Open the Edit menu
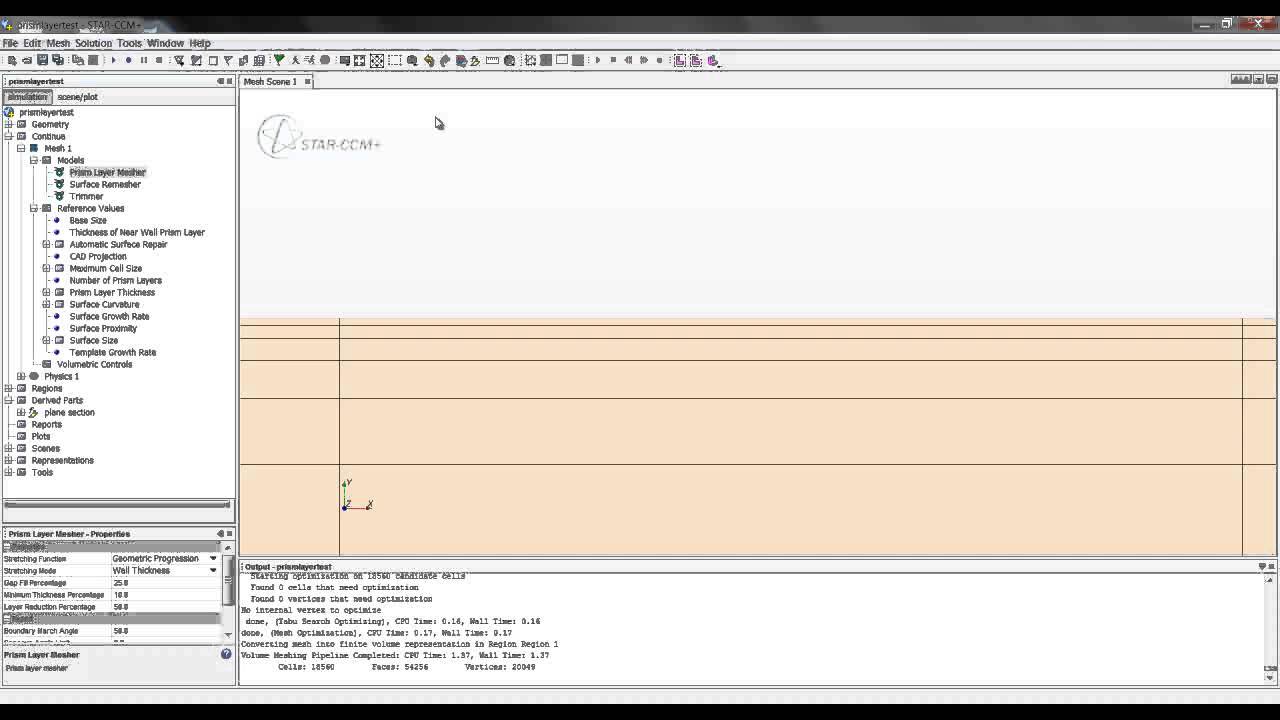The image size is (1280, 720). pyautogui.click(x=32, y=43)
